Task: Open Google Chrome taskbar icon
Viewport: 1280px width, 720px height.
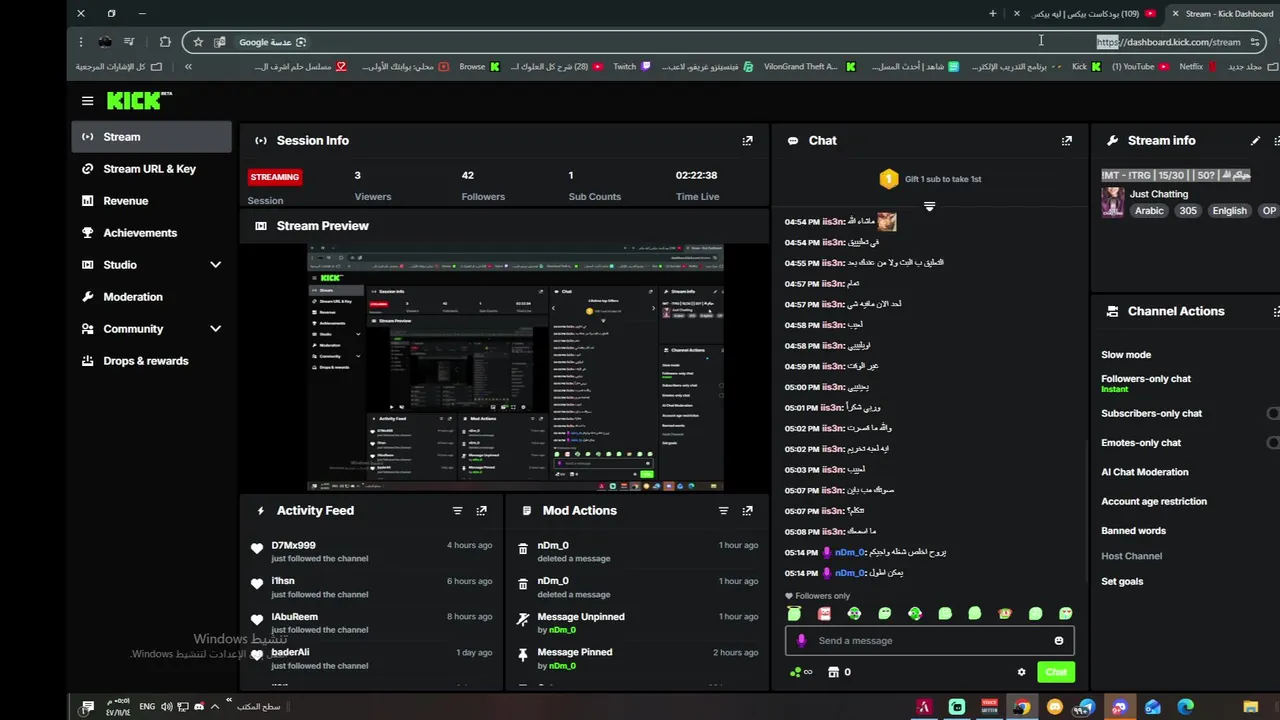Action: click(1021, 707)
